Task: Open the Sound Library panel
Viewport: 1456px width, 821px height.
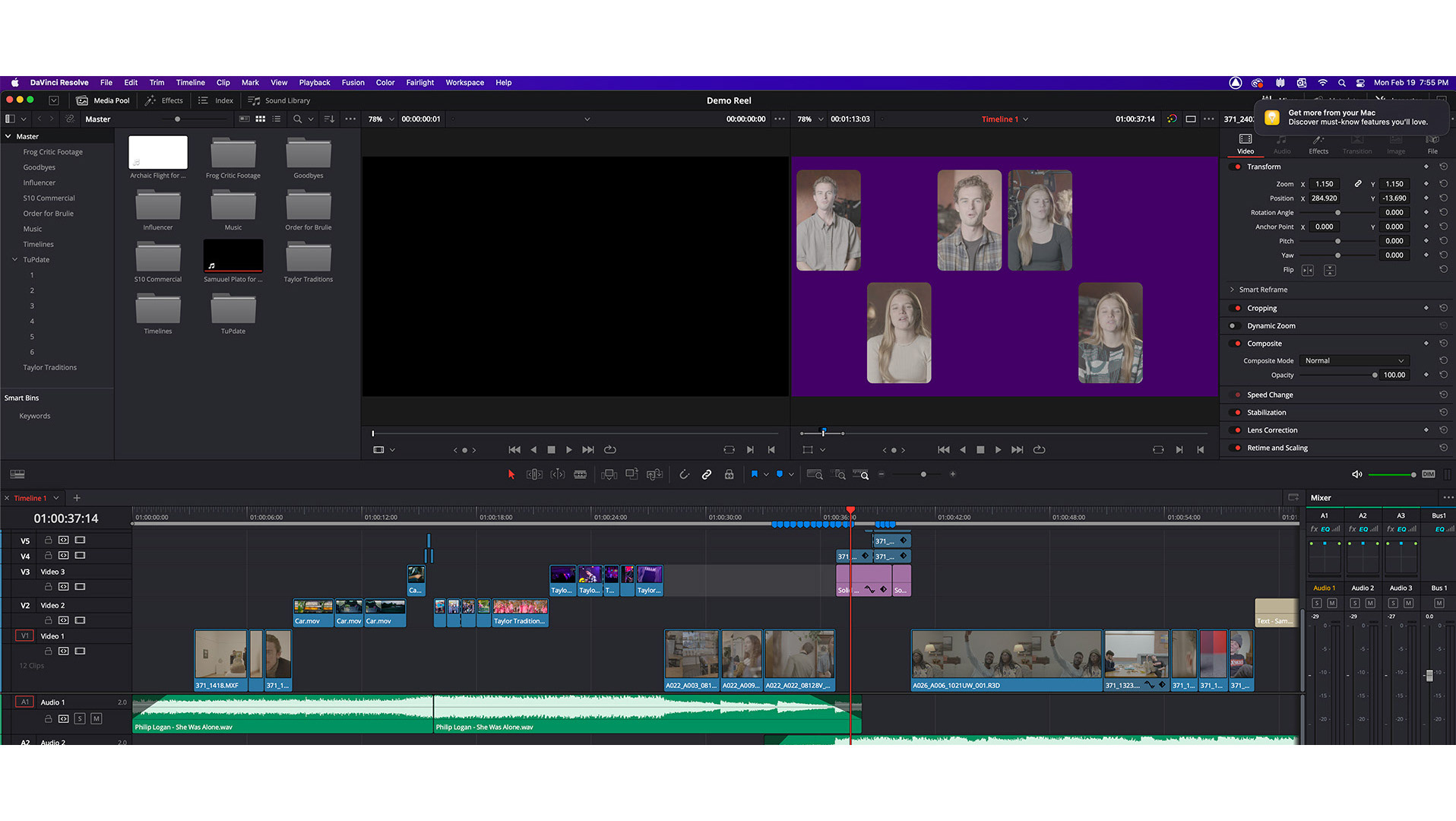Action: click(279, 100)
